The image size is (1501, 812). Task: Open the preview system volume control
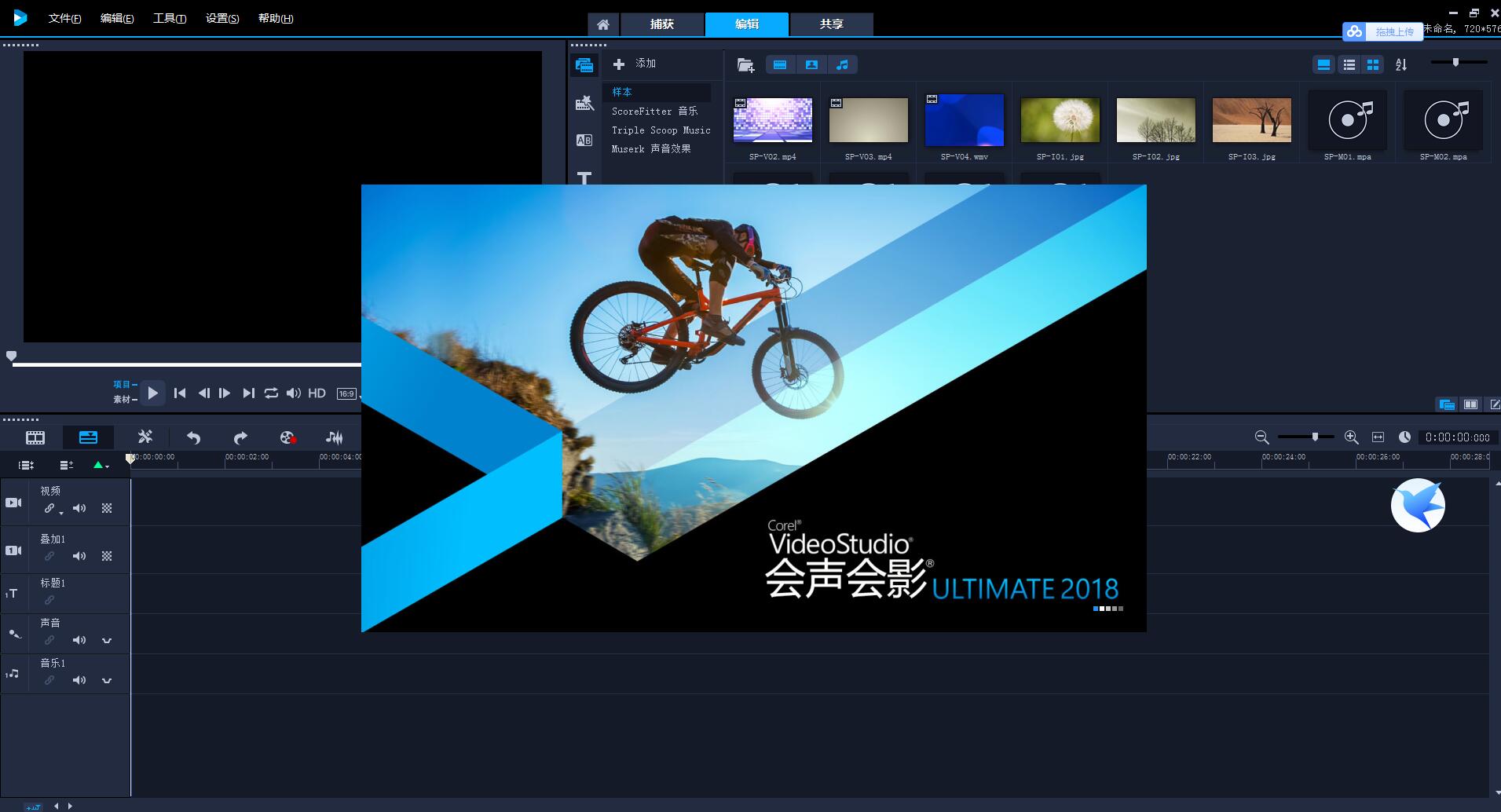(x=293, y=393)
